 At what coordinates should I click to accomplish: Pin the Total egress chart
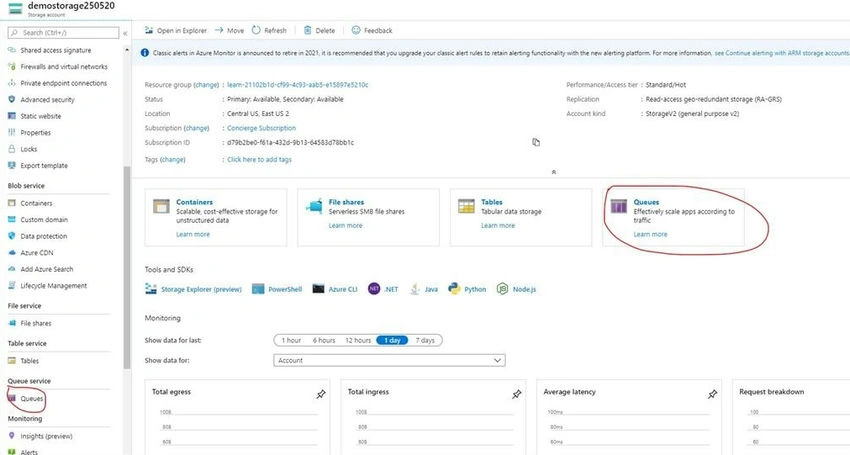coord(321,394)
